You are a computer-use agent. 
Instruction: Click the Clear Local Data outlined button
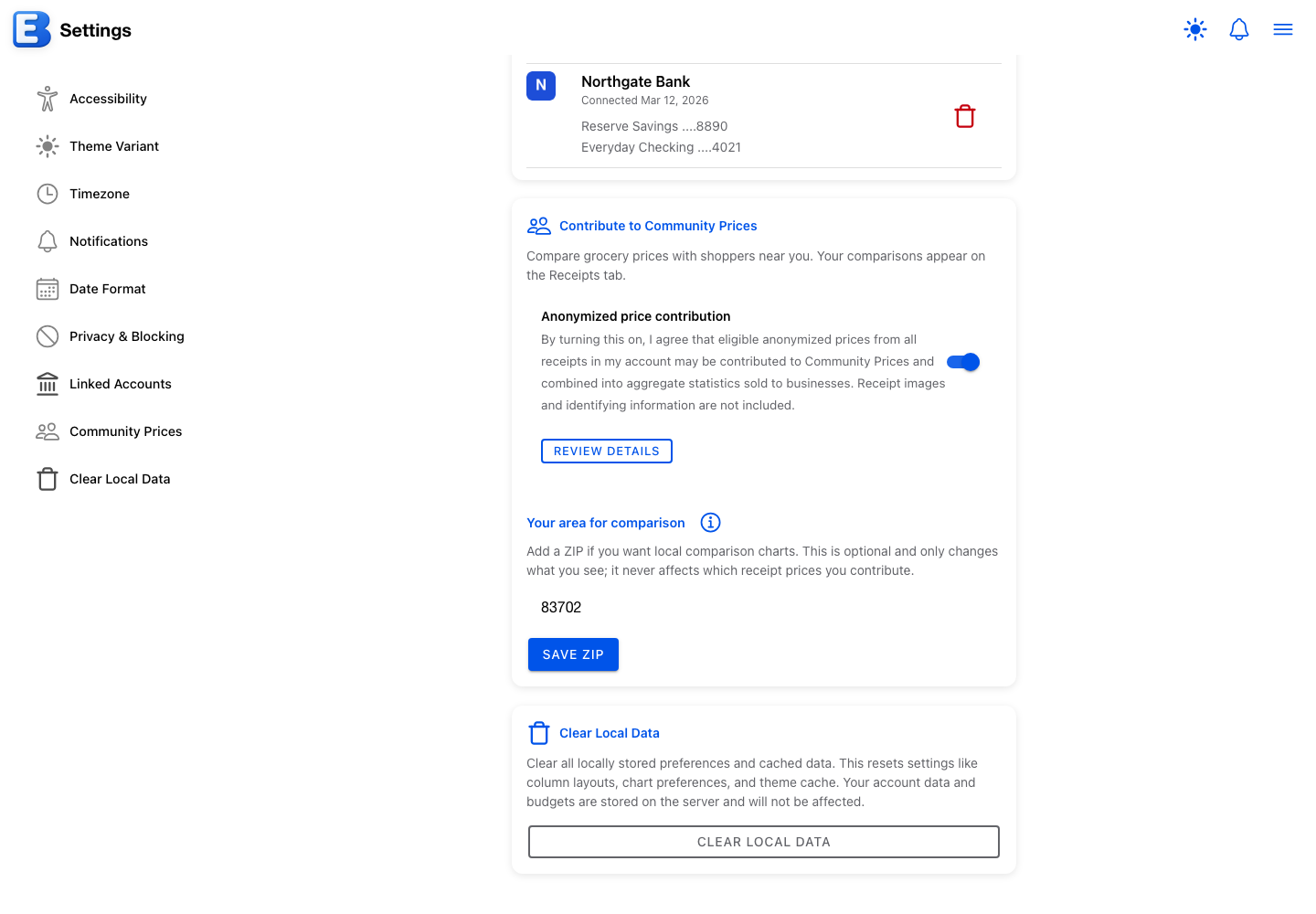click(764, 842)
